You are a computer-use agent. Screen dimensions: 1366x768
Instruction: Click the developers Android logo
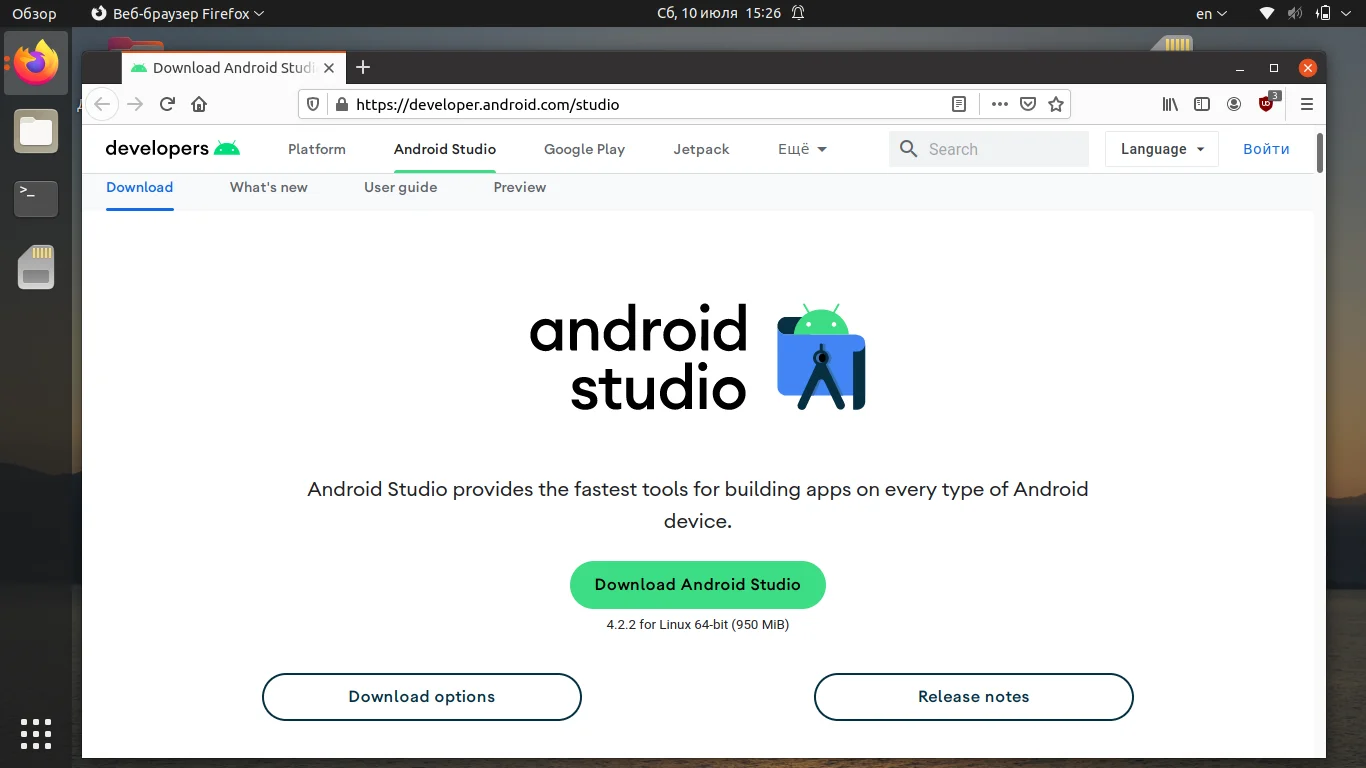point(173,149)
